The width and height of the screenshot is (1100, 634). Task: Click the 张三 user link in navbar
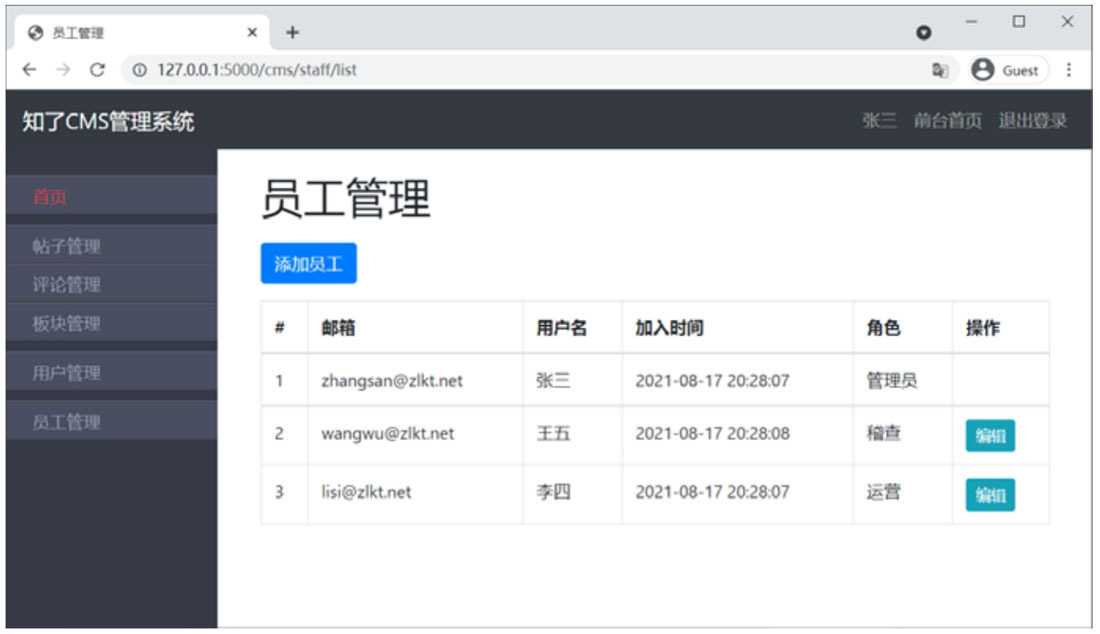click(x=879, y=121)
